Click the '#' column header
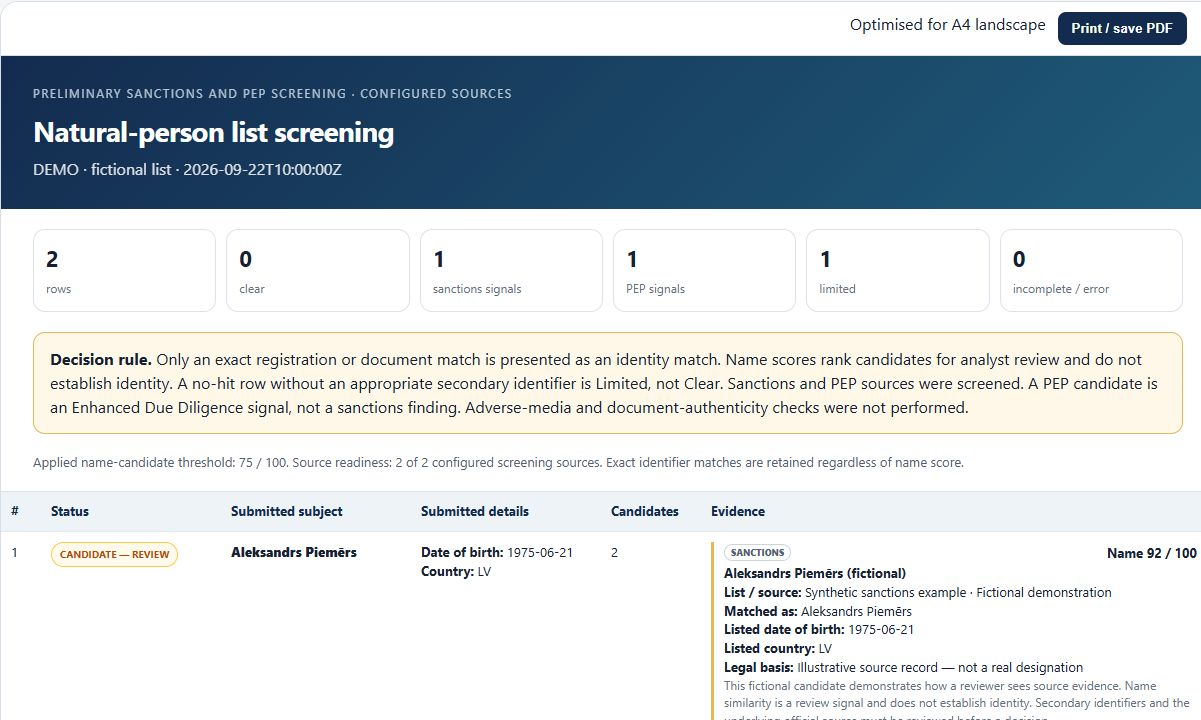 (x=15, y=511)
